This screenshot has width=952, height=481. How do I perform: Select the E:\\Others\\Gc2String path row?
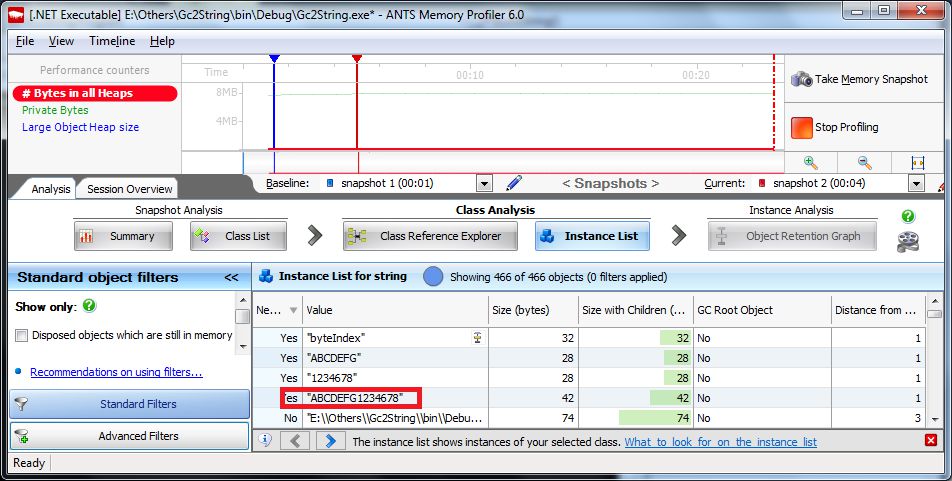589,418
